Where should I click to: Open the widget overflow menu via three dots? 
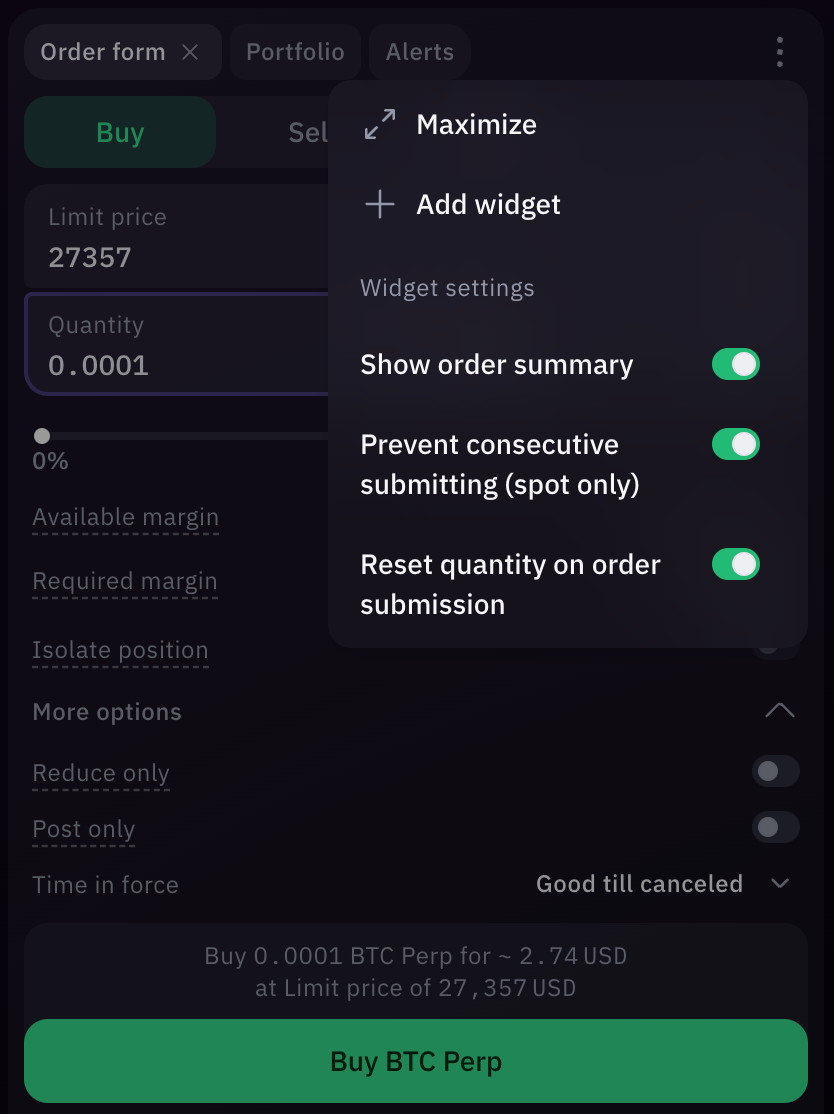pyautogui.click(x=779, y=51)
